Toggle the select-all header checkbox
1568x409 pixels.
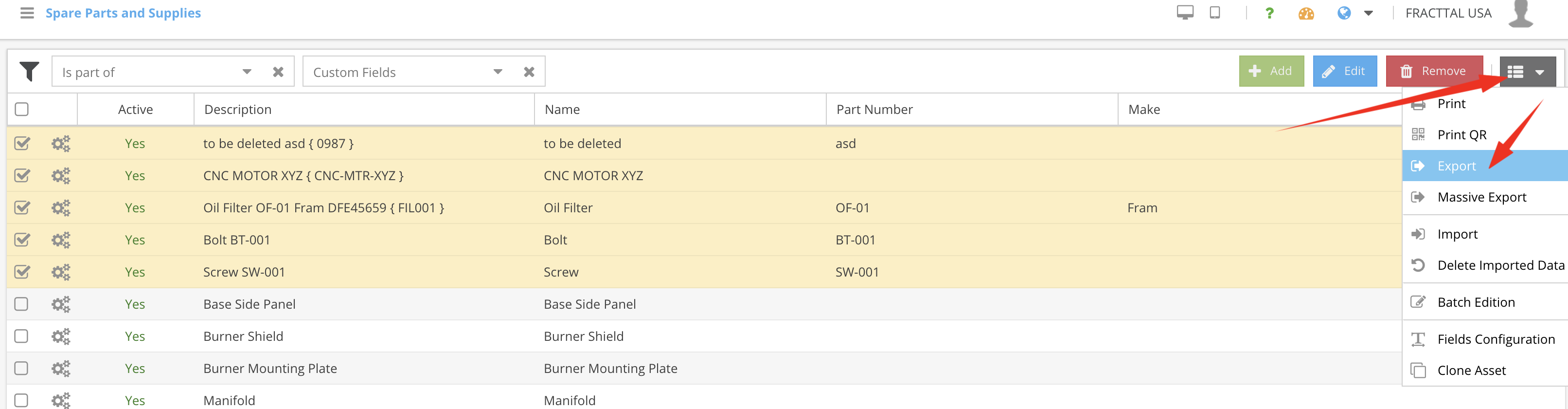coord(22,109)
